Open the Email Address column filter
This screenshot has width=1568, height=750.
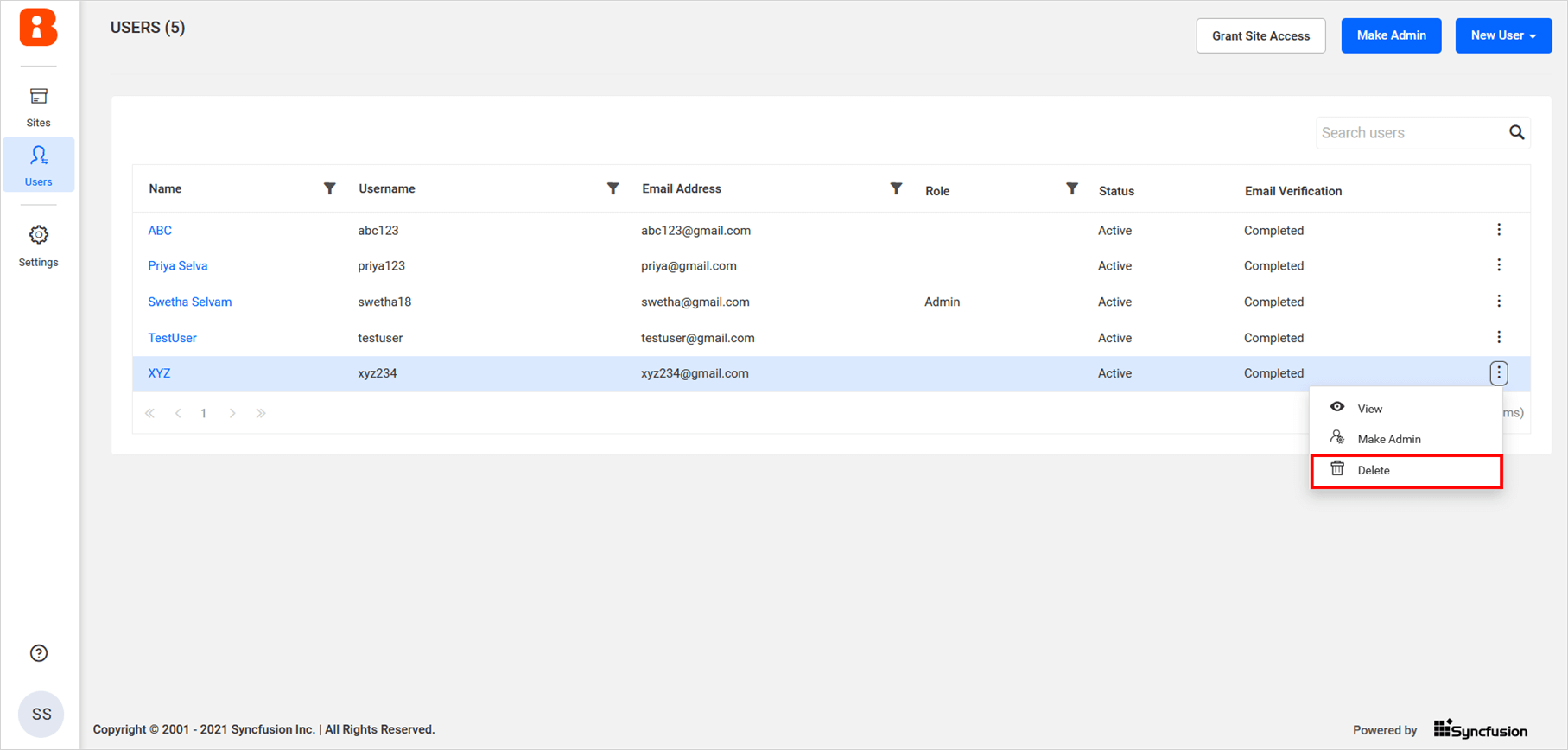[896, 188]
